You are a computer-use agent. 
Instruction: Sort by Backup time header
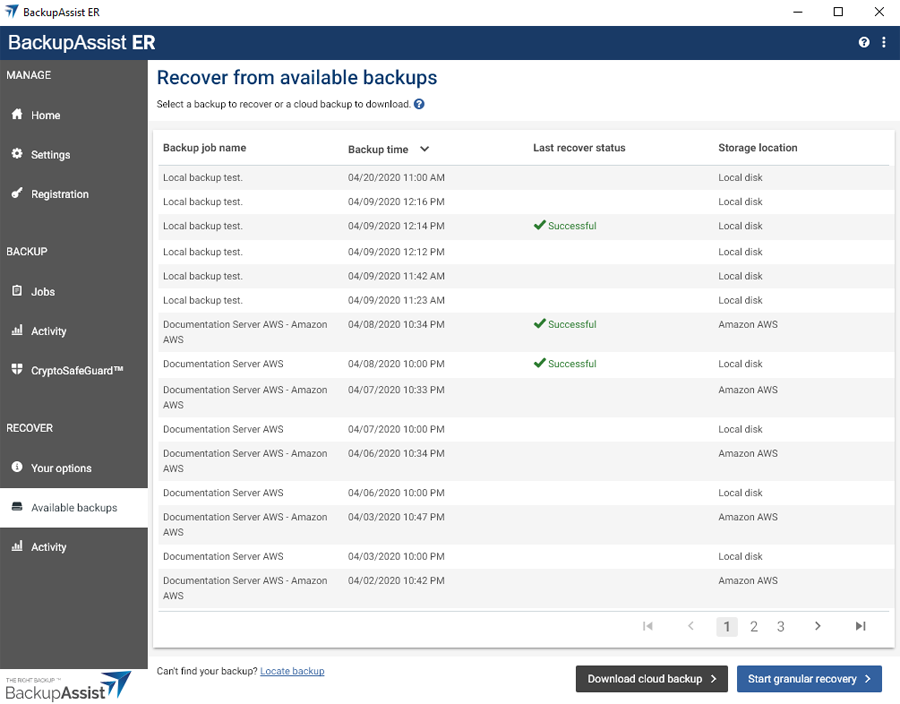(x=378, y=149)
